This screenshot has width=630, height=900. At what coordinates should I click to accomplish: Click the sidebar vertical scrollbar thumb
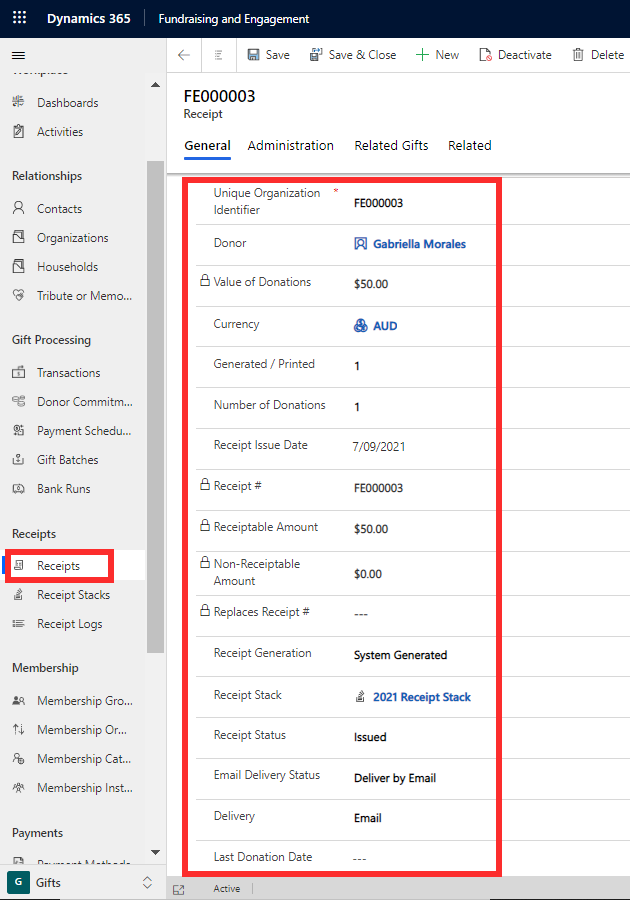point(155,406)
